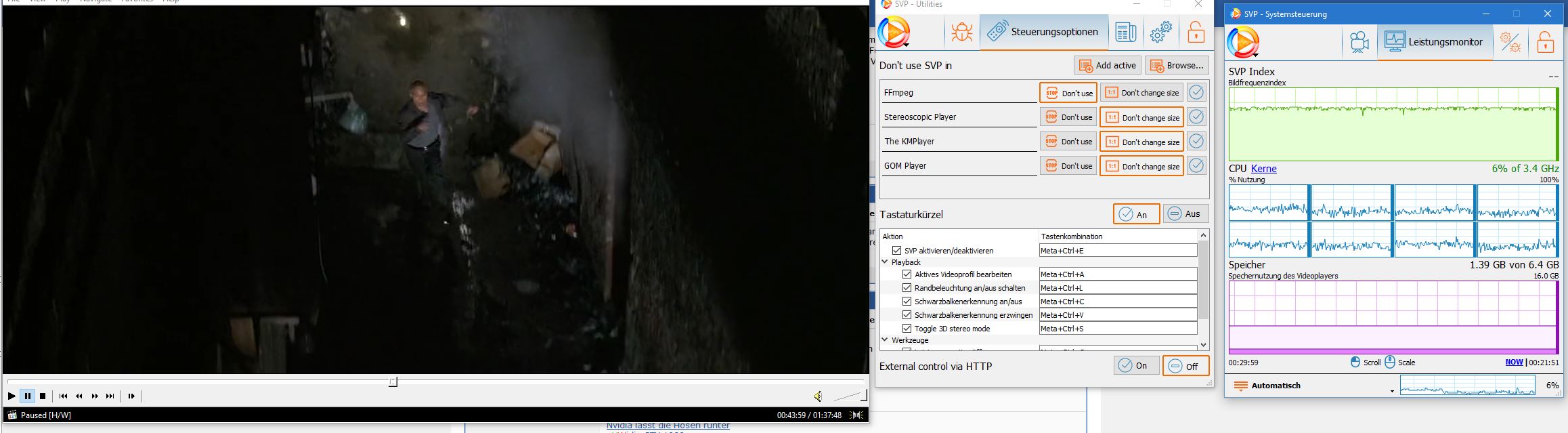Click the Browse... button
Viewport: 1568px width, 433px height.
[x=1177, y=66]
